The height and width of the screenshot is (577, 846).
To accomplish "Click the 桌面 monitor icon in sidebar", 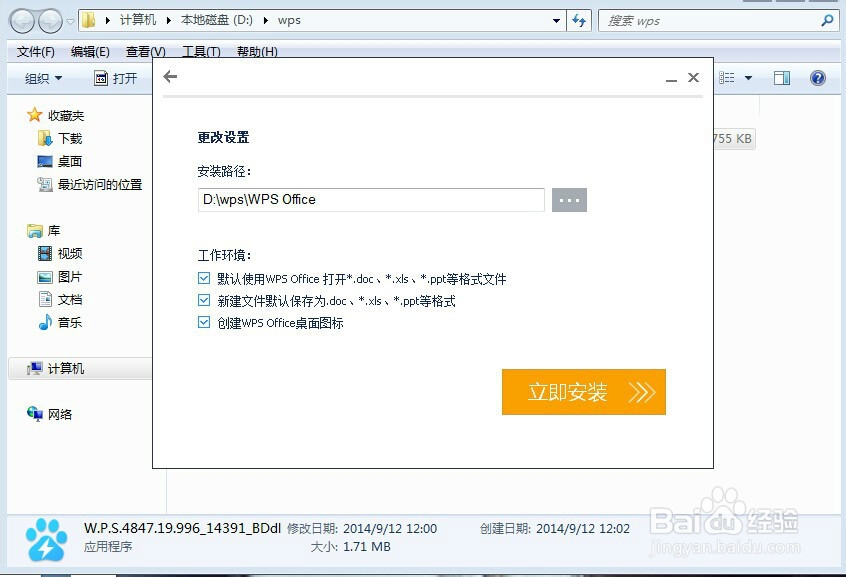I will click(45, 161).
